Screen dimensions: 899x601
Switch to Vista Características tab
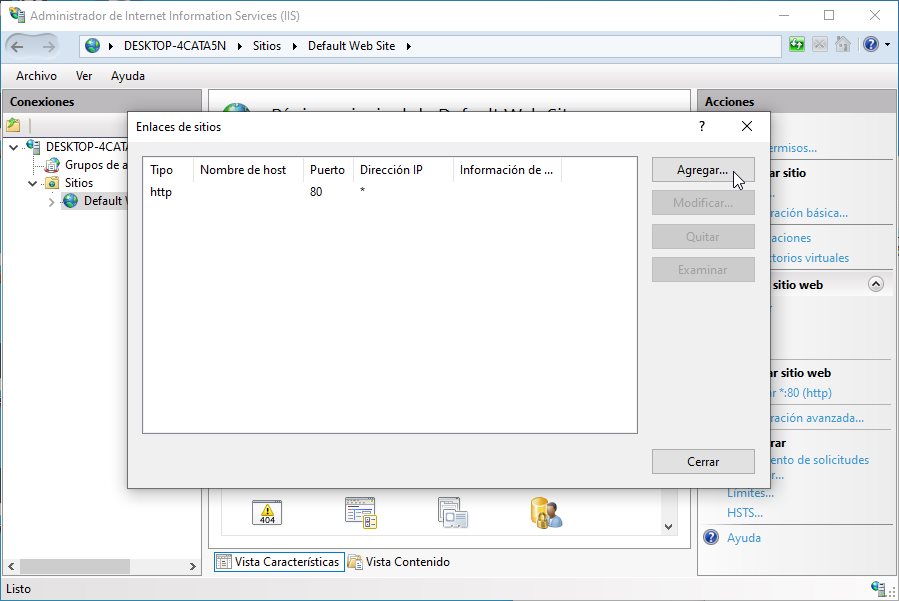pyautogui.click(x=279, y=561)
